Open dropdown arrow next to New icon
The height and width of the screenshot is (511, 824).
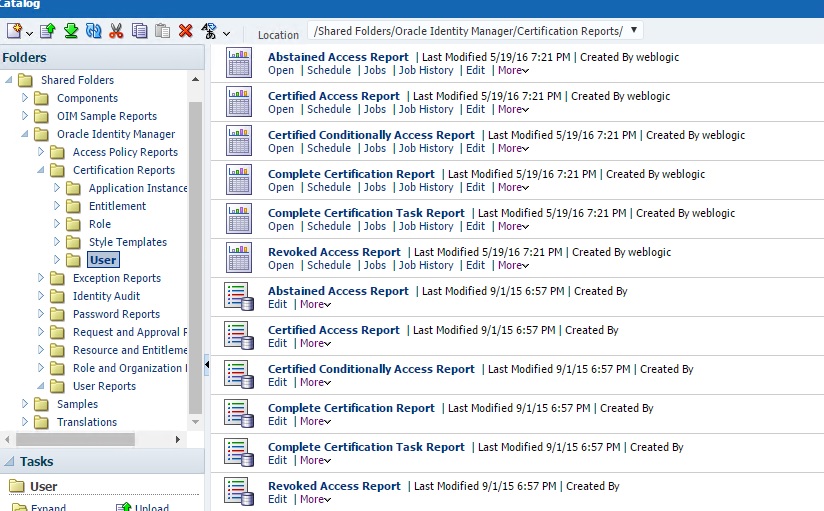29,34
